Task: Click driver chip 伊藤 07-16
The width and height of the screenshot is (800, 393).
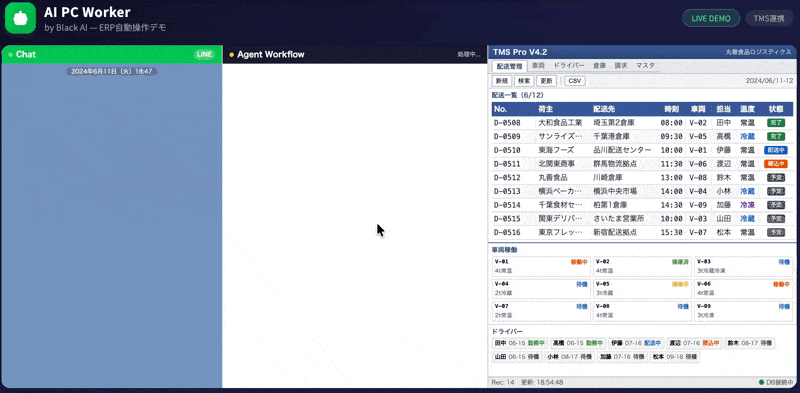Action: point(636,343)
